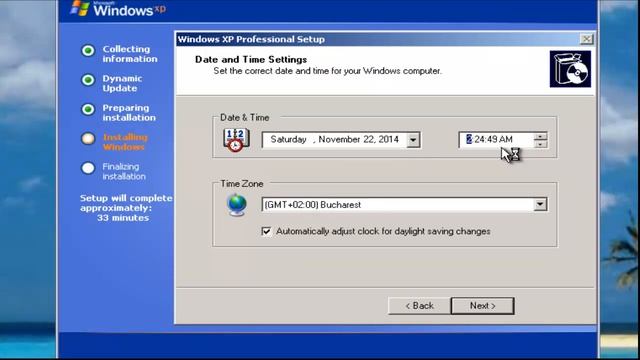Click the setup box and CD icon
This screenshot has height=360, width=640.
point(570,69)
